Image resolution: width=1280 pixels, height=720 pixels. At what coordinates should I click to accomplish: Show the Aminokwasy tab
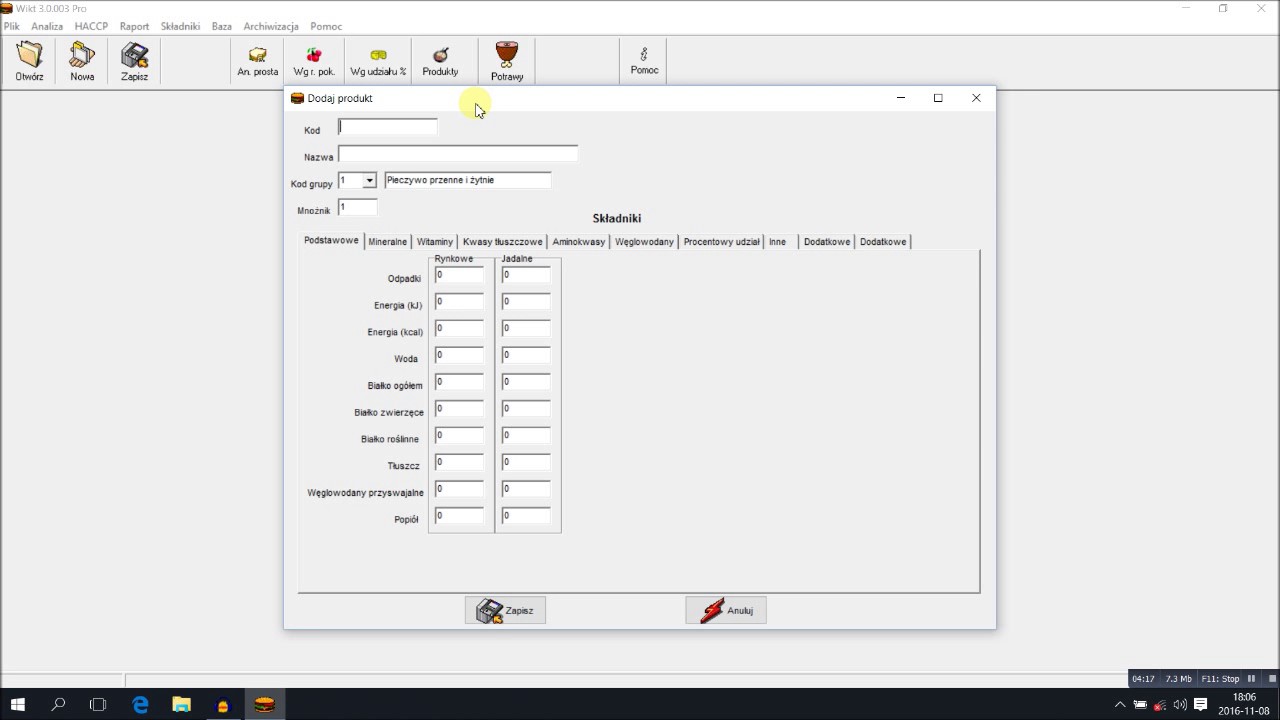pyautogui.click(x=579, y=242)
